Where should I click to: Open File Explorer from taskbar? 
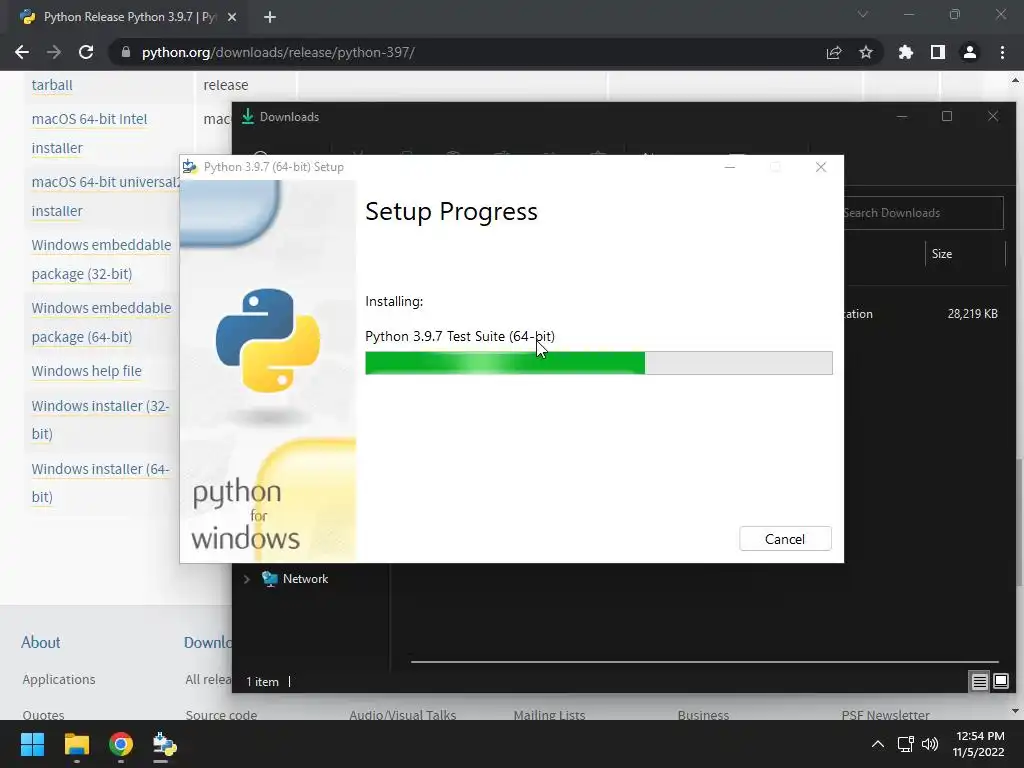point(76,744)
